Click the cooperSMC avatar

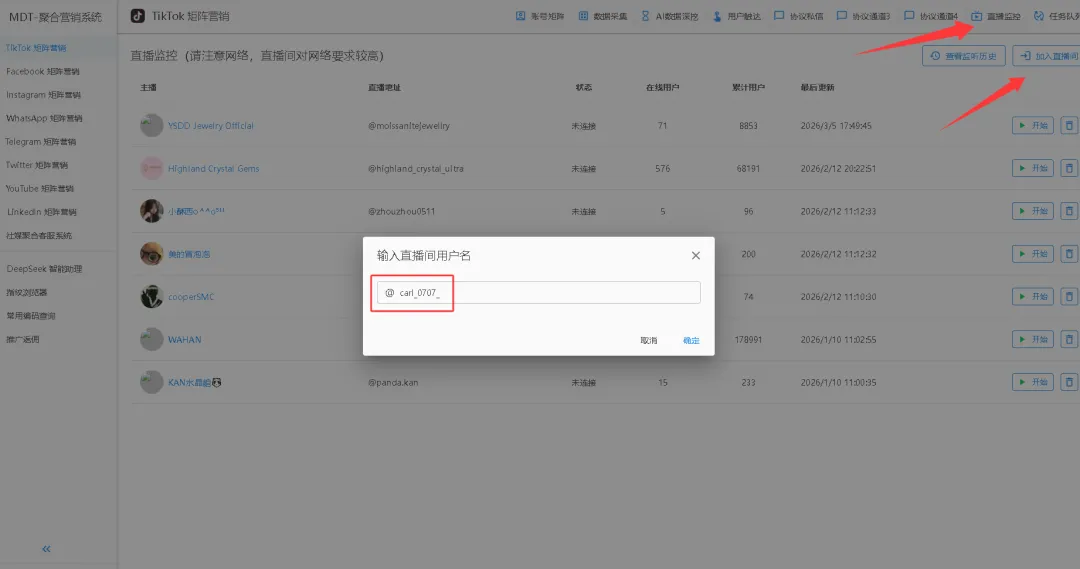pyautogui.click(x=152, y=296)
